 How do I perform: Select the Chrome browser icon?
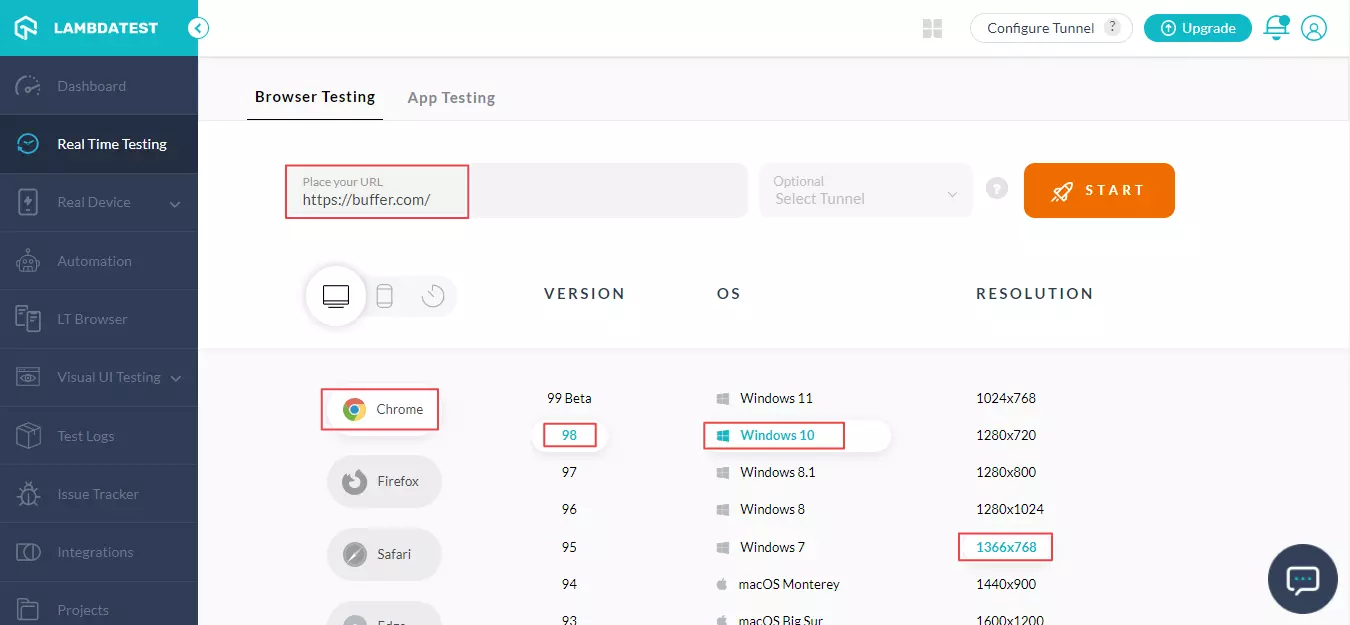tap(354, 409)
